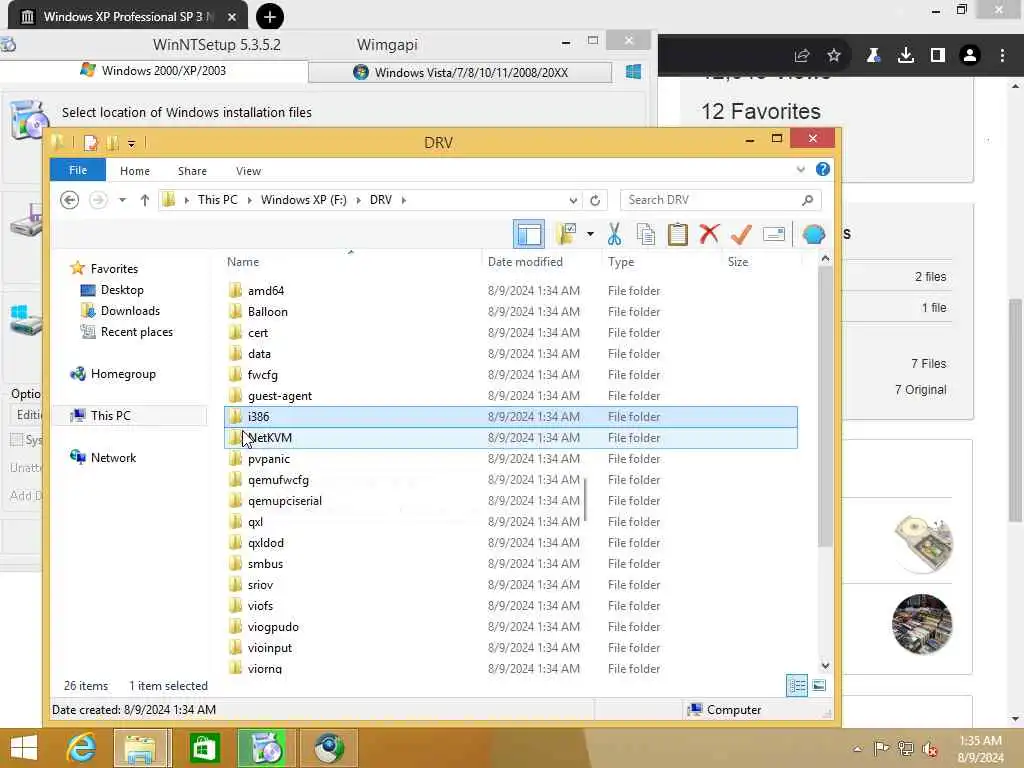Expand the ribbon chevron
Image resolution: width=1024 pixels, height=768 pixels.
click(801, 170)
